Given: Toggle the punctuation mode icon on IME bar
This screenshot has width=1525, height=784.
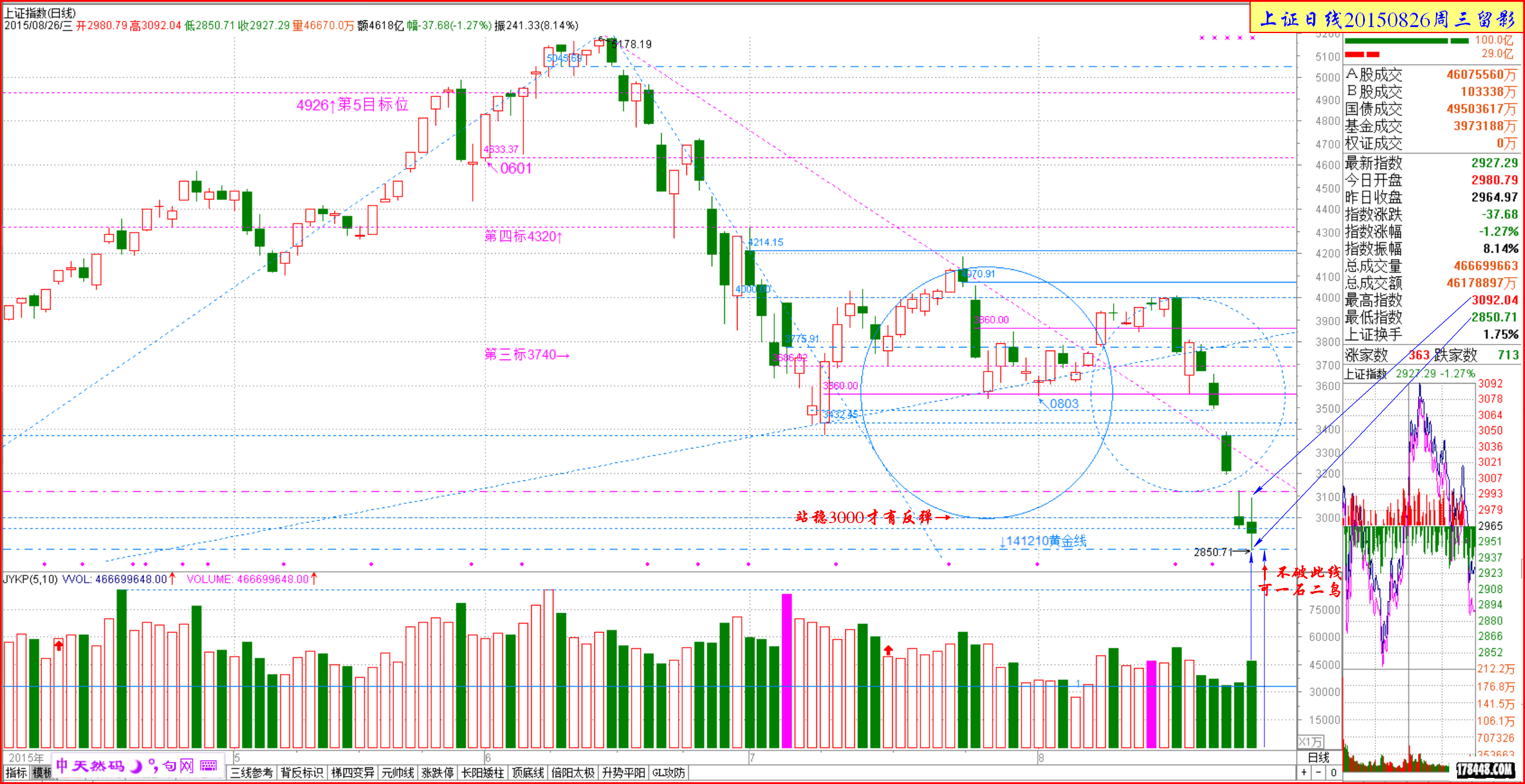Looking at the screenshot, I should coord(153,766).
